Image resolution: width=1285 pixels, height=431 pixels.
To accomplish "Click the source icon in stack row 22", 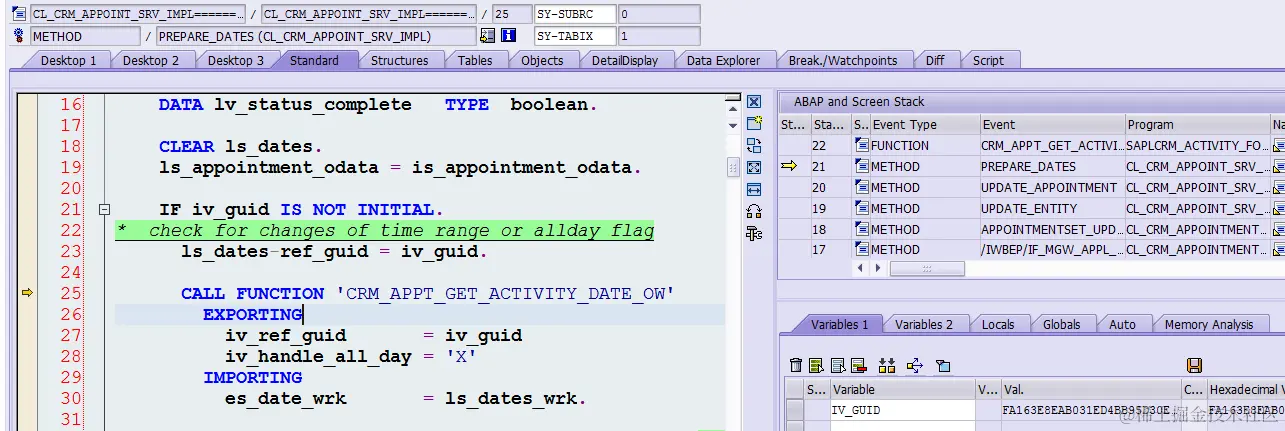I will click(861, 146).
